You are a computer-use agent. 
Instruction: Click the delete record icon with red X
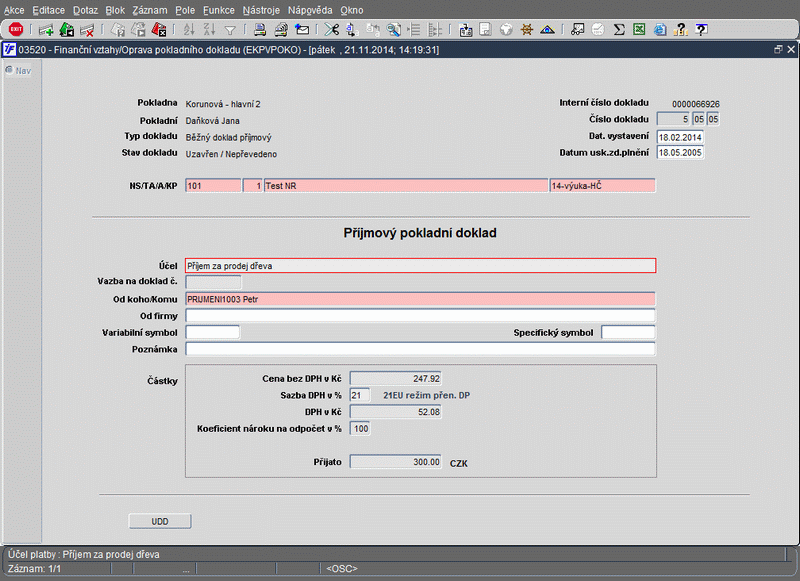pos(87,30)
